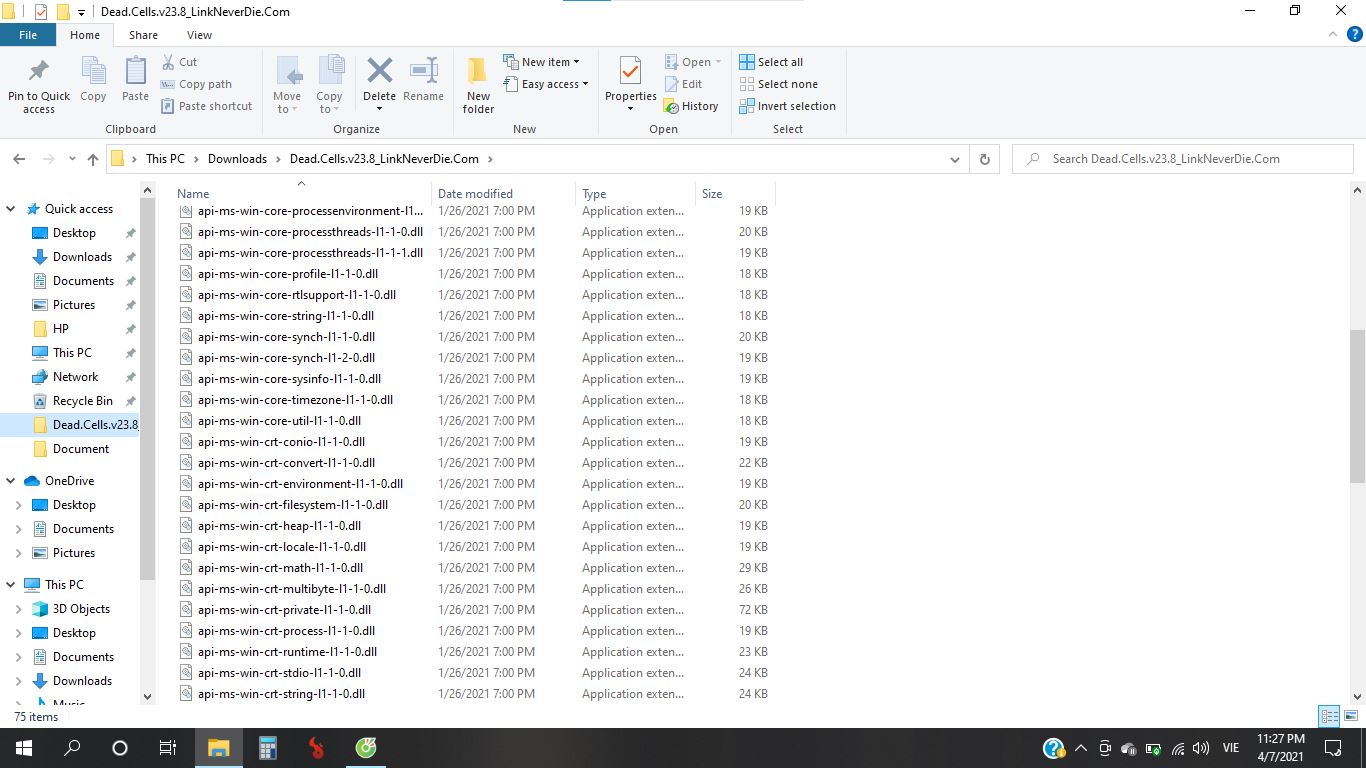This screenshot has height=768, width=1366.
Task: Sort by Date modified column header
Action: point(503,193)
